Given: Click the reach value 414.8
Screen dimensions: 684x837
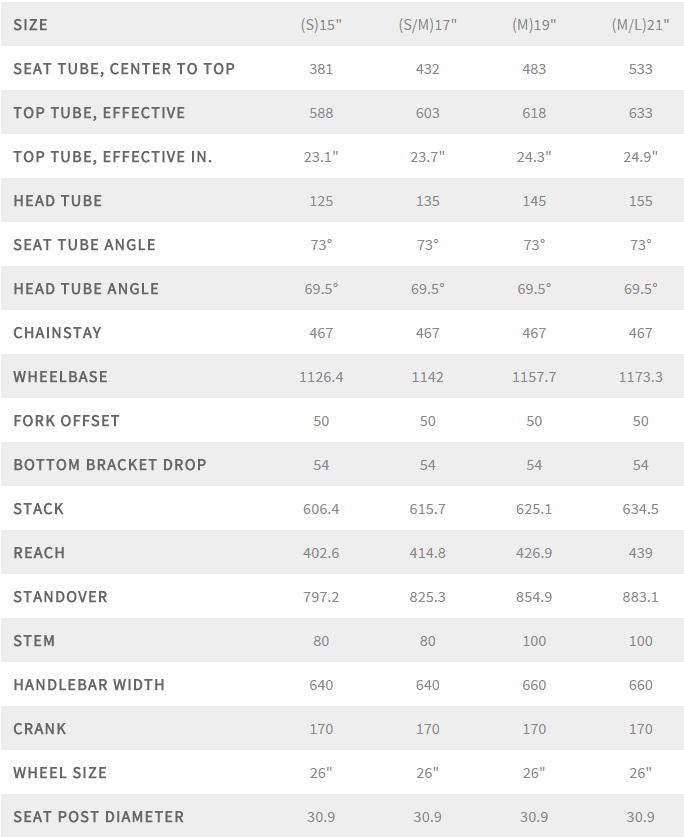Looking at the screenshot, I should [427, 553].
